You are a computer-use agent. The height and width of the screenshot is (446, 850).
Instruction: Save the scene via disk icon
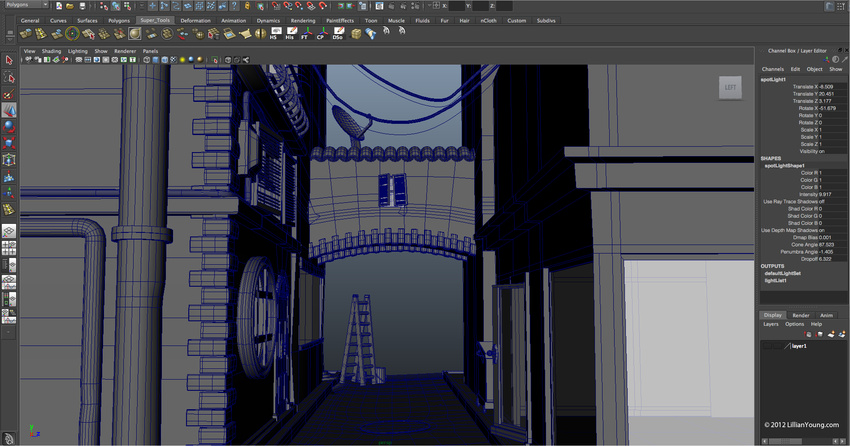(x=82, y=6)
